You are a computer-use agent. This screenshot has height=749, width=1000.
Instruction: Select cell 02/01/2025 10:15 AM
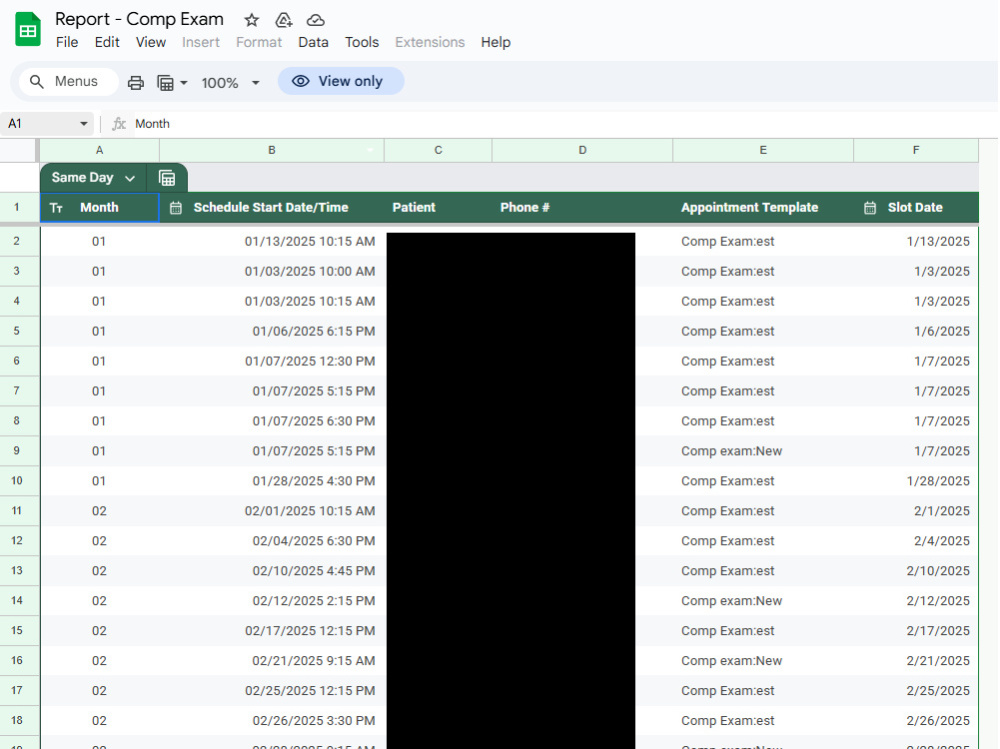[x=272, y=511]
